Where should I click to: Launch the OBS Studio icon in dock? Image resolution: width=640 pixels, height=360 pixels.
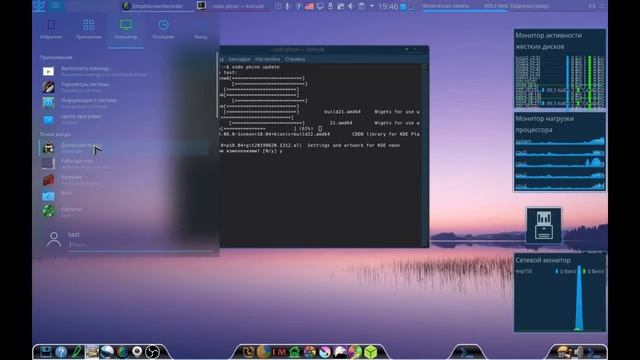(x=152, y=351)
